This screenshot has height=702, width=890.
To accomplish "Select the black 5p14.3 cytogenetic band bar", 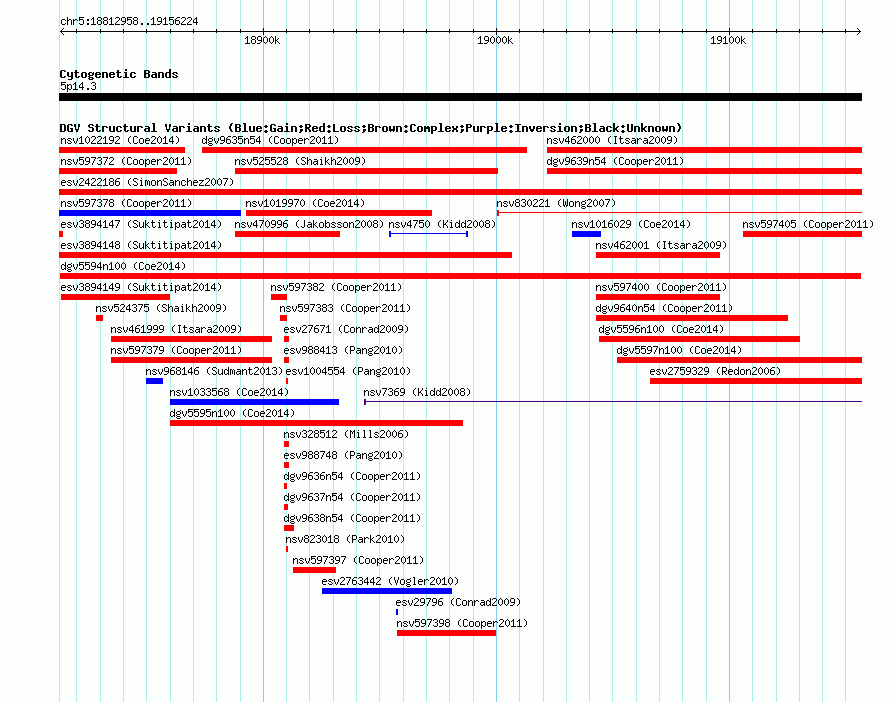I will (x=460, y=97).
